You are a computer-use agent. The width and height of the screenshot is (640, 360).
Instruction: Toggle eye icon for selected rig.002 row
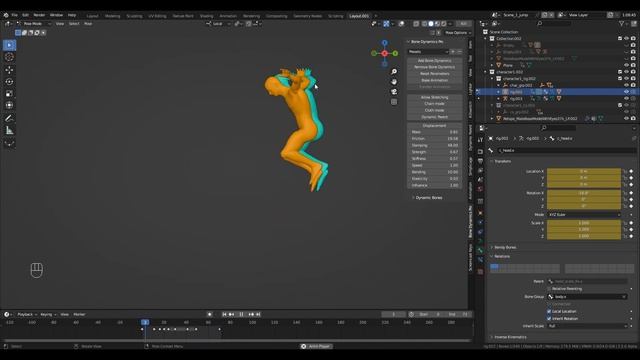pyautogui.click(x=627, y=92)
